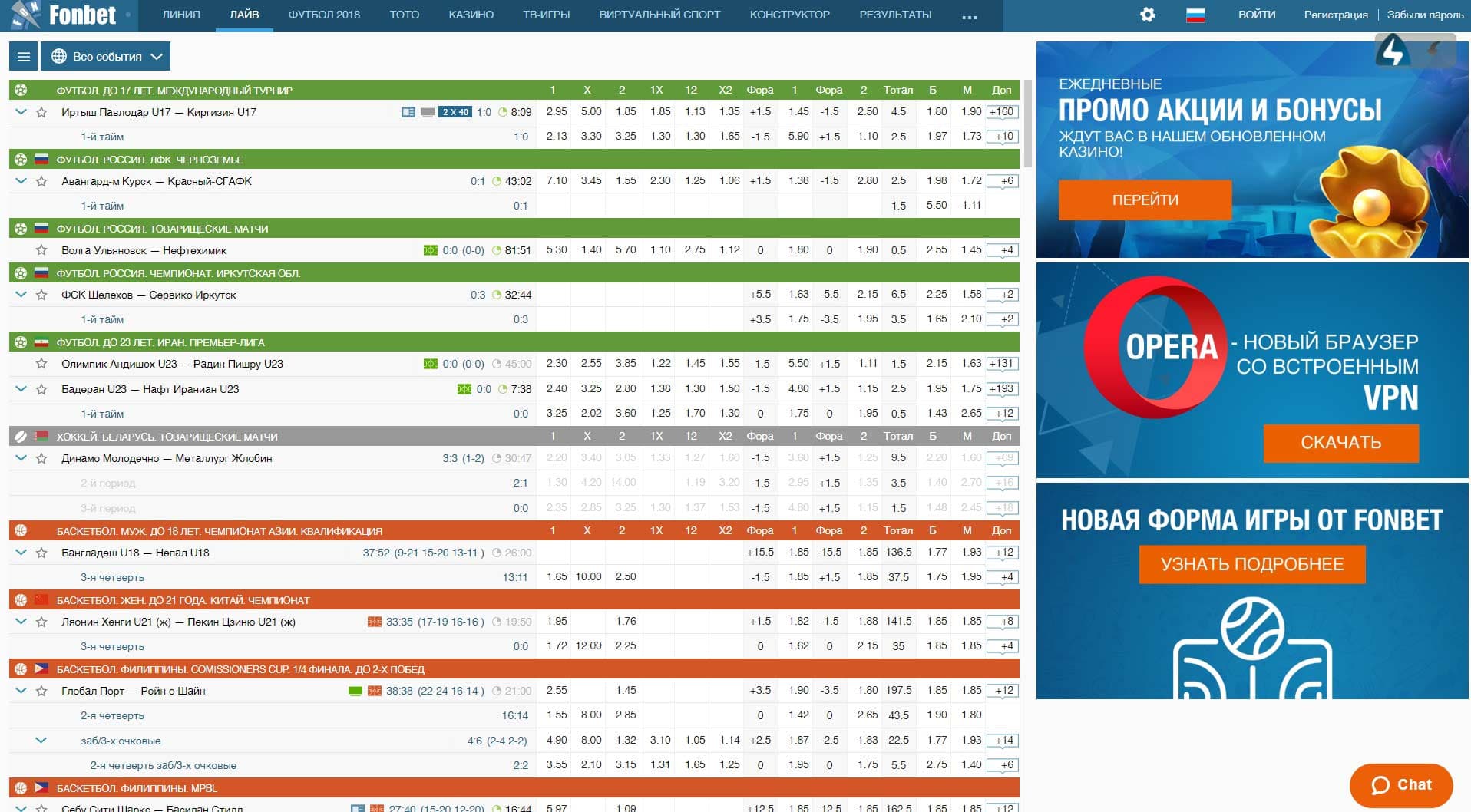Star the Олимпик Андишех U23 match
The width and height of the screenshot is (1471, 812).
[x=41, y=364]
